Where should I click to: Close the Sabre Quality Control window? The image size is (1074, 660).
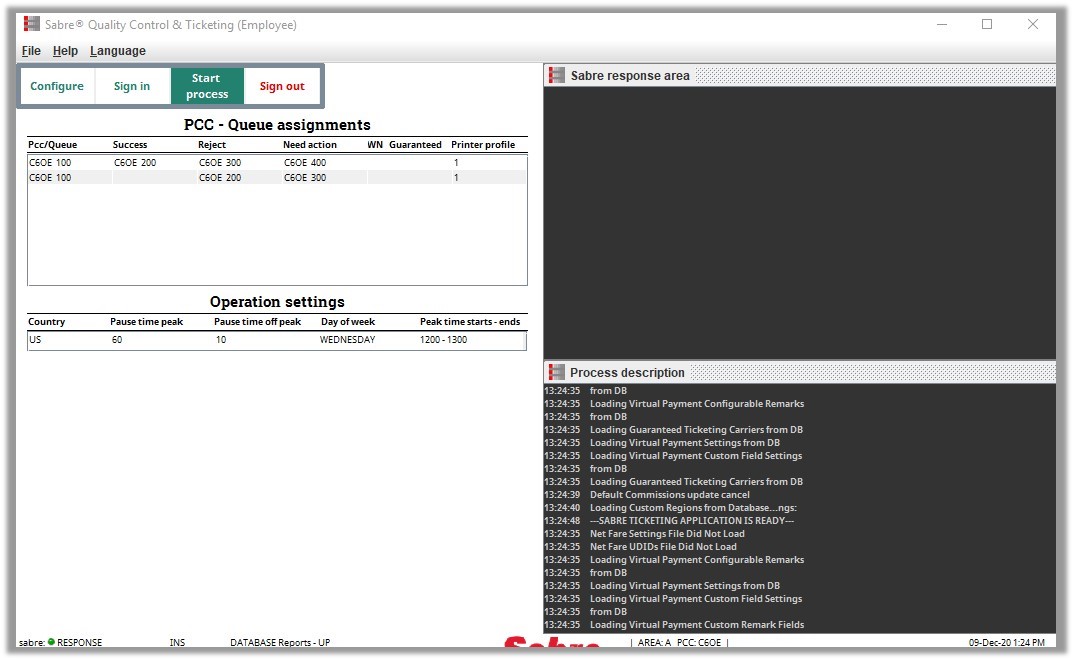tap(1033, 25)
